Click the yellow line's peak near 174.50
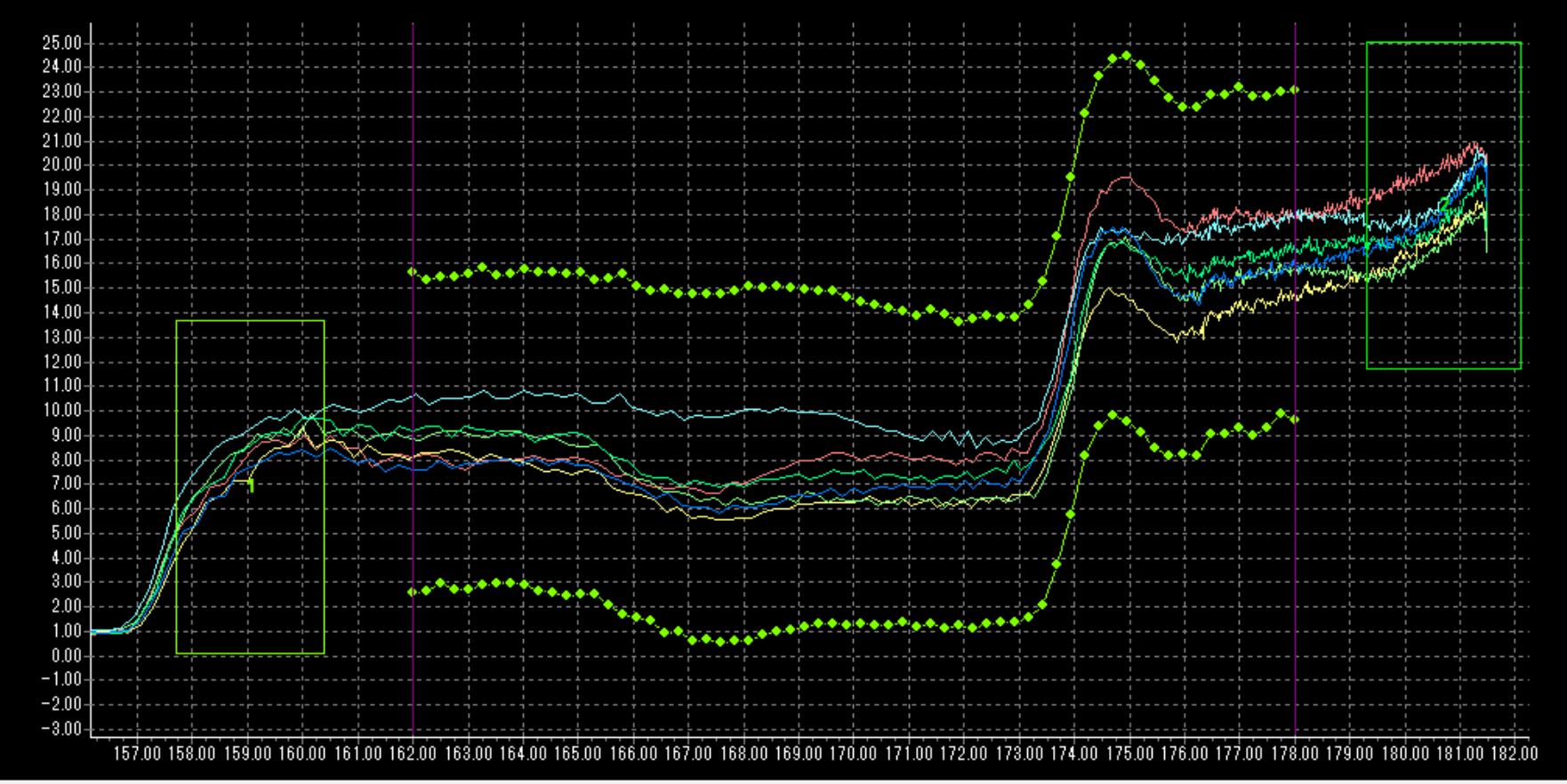Screen dimensions: 1567x784 pyautogui.click(x=1108, y=289)
